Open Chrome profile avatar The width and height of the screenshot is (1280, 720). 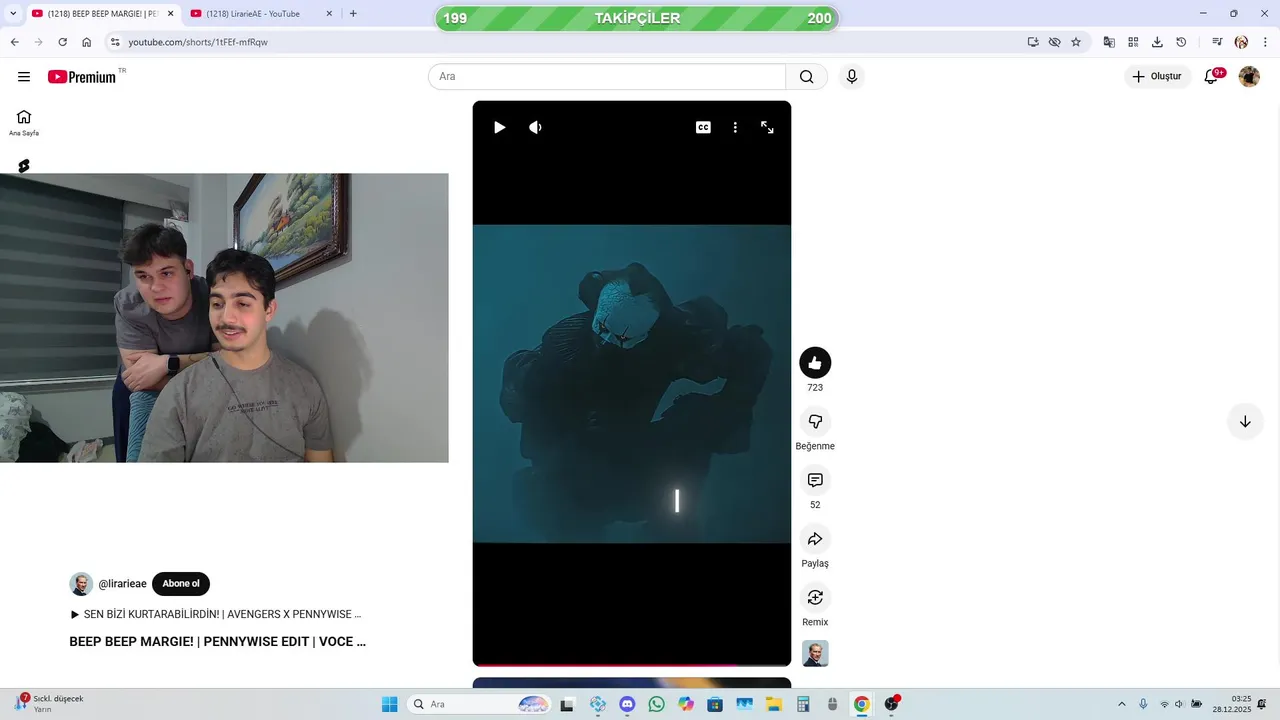point(1241,42)
